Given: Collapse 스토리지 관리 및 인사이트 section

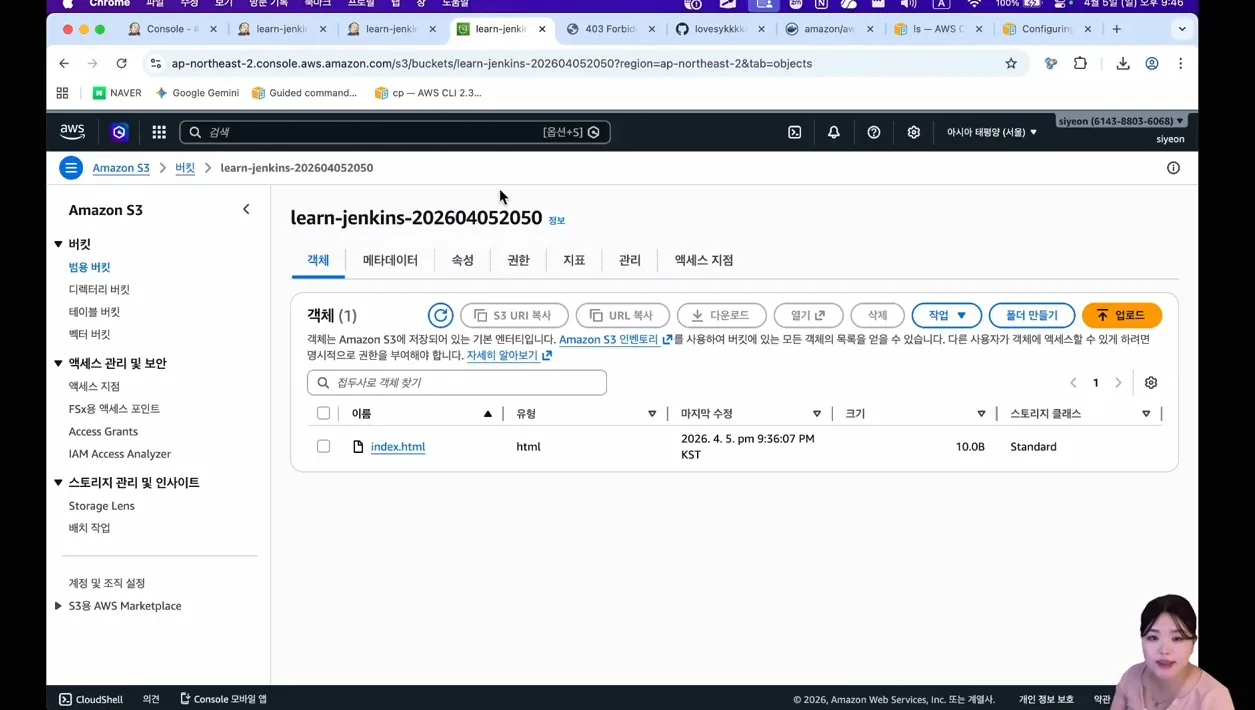Looking at the screenshot, I should tap(58, 482).
